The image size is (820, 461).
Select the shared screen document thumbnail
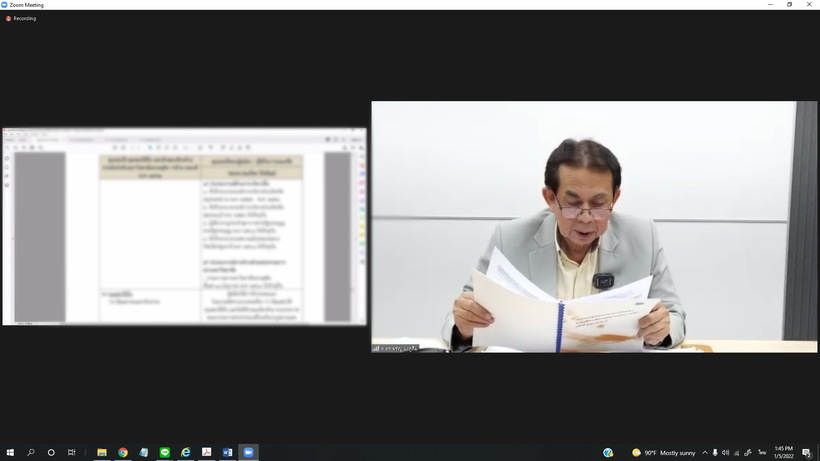184,225
